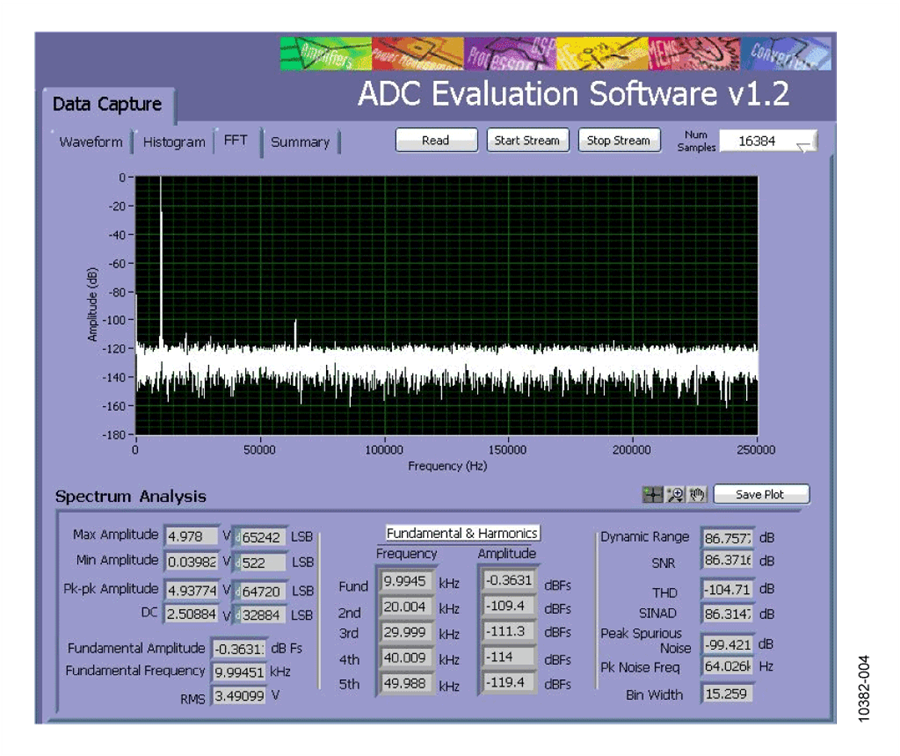This screenshot has width=900, height=756.
Task: Select the hand pan tool
Action: tap(697, 494)
